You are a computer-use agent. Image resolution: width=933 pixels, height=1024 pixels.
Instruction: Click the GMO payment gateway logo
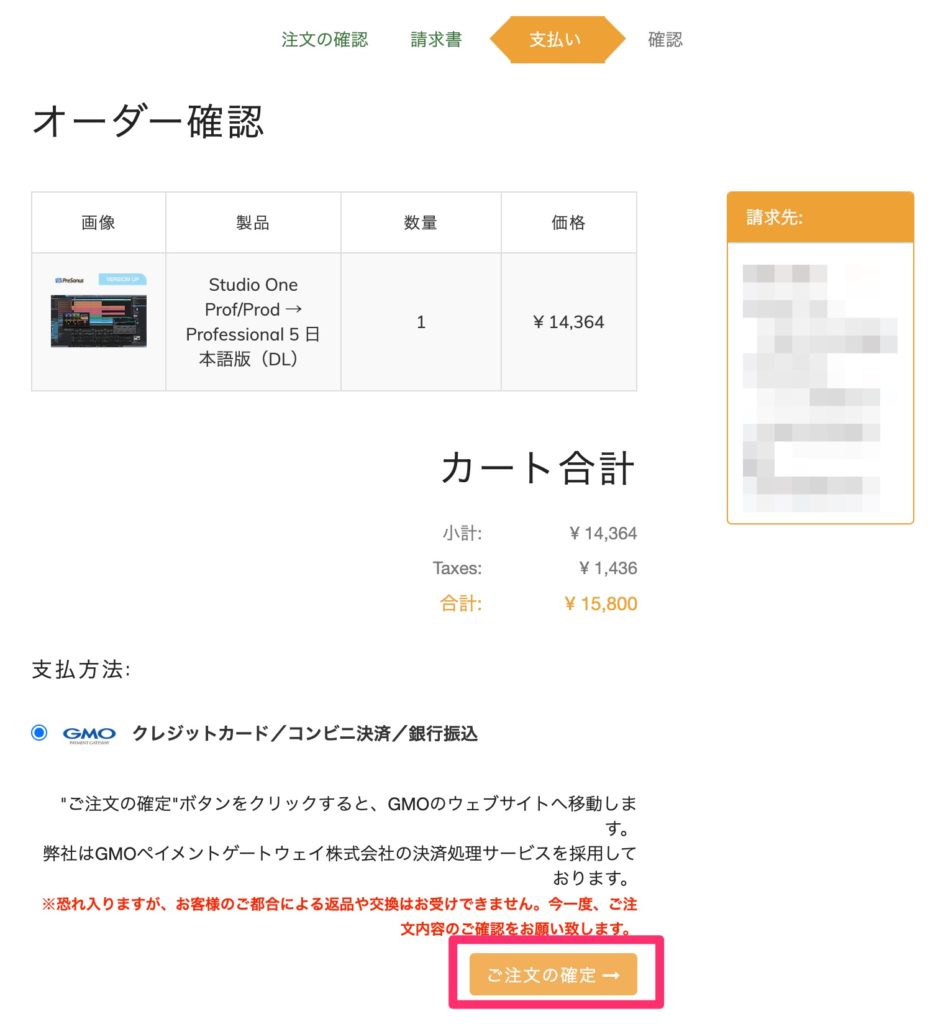tap(89, 735)
